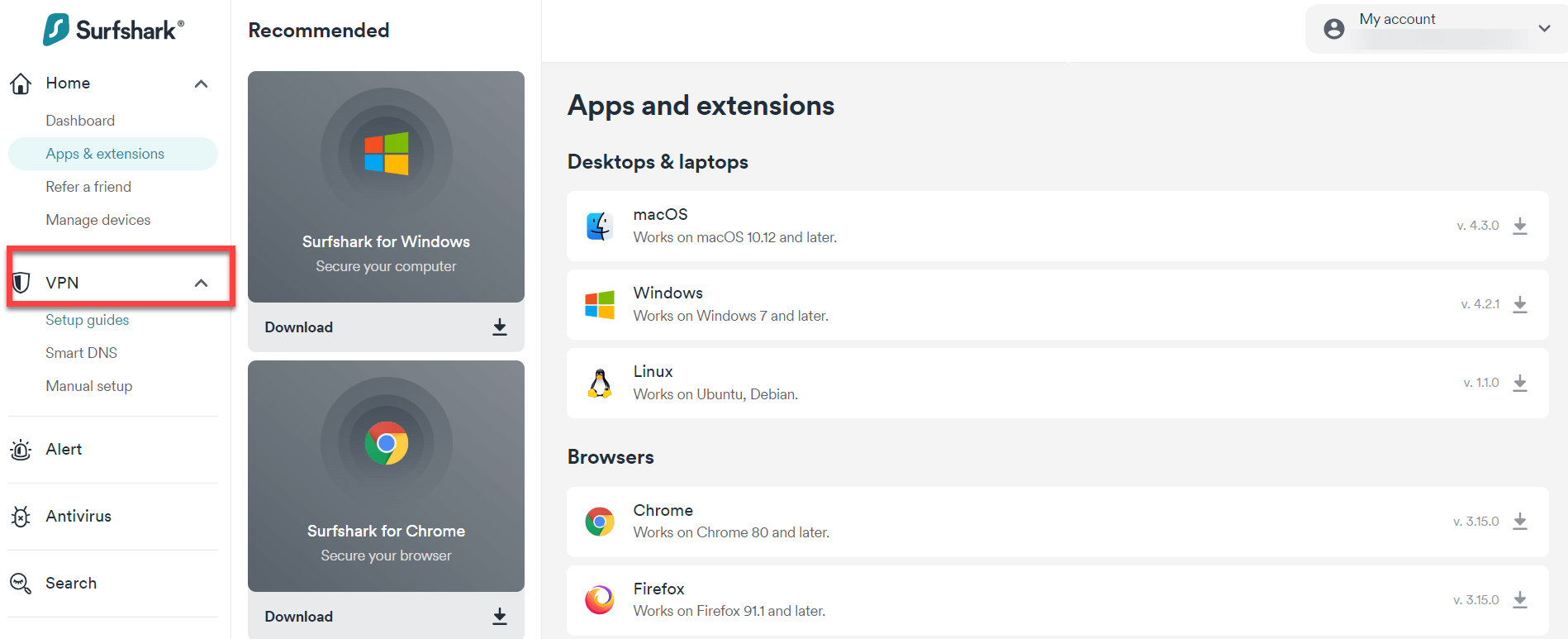Download the macOS app v. 4.3.0
This screenshot has width=1568, height=639.
click(x=1519, y=226)
